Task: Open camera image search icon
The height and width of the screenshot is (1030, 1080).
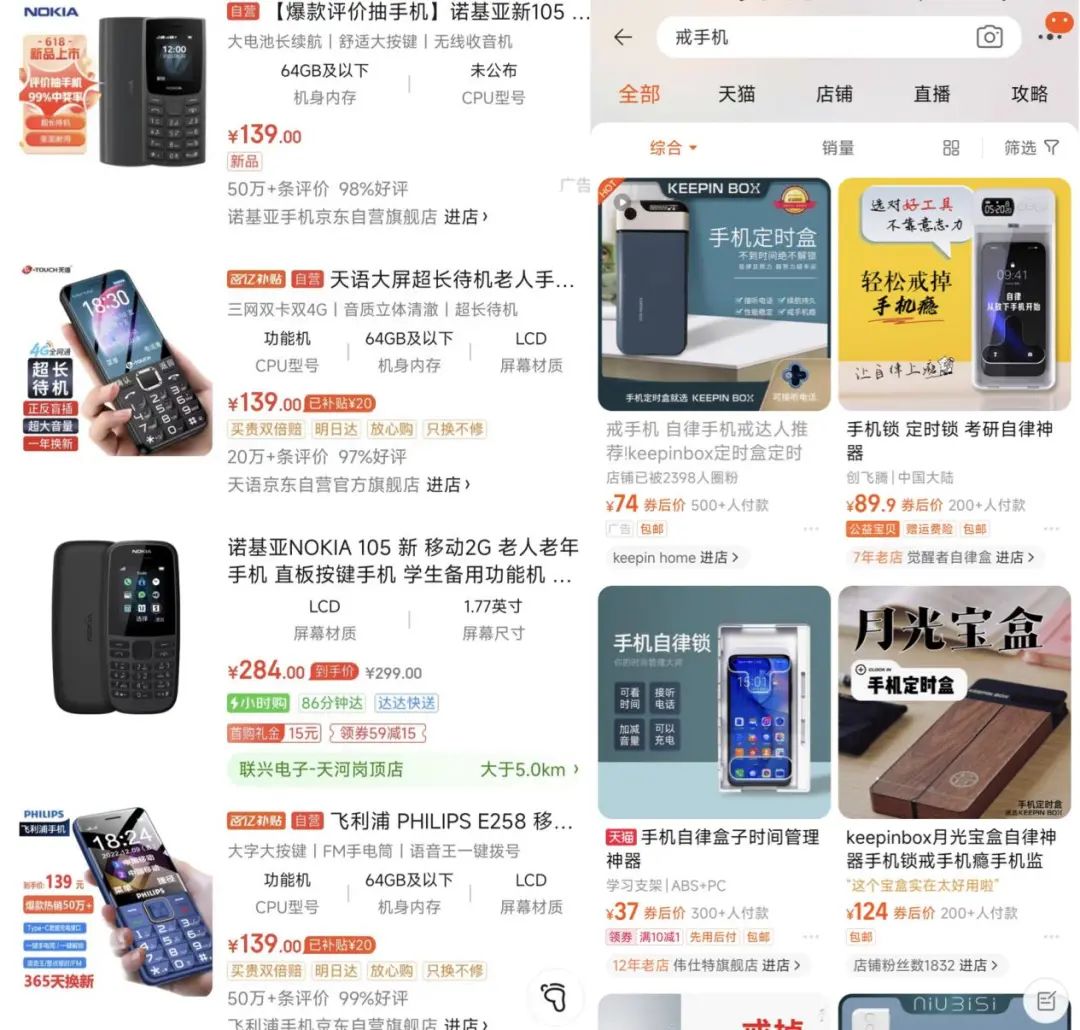Action: click(x=989, y=37)
